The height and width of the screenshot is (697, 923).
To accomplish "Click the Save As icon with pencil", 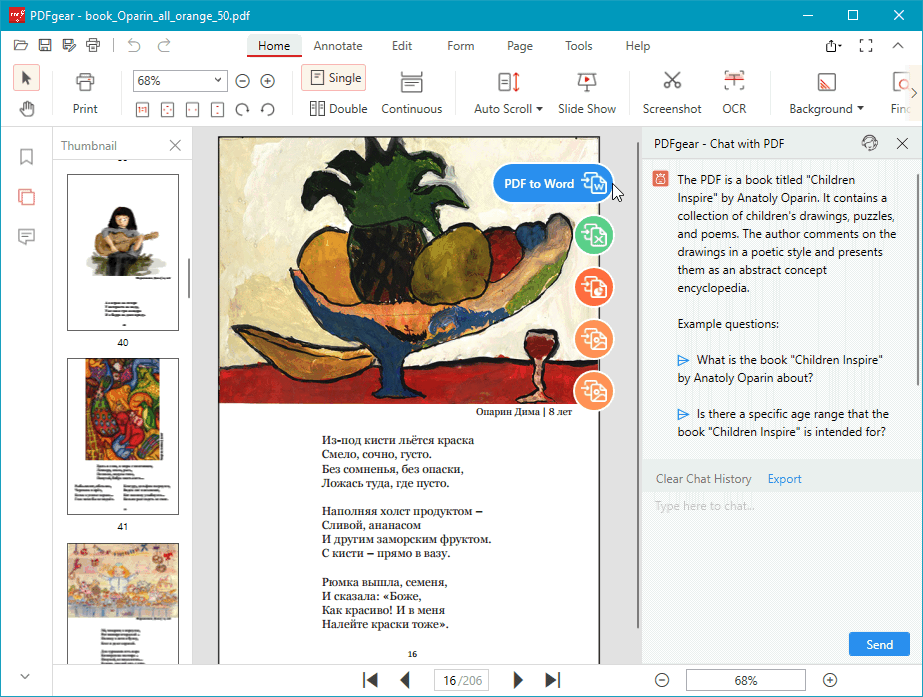I will (69, 45).
